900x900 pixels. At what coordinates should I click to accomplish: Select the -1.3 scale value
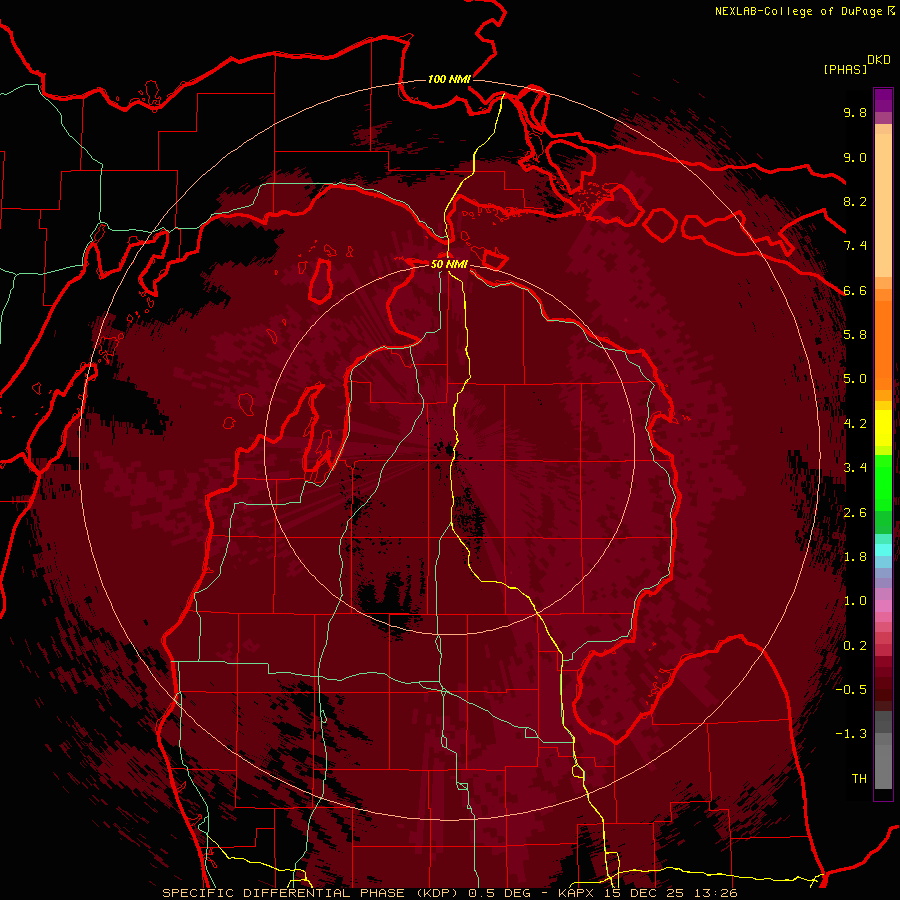pos(851,734)
